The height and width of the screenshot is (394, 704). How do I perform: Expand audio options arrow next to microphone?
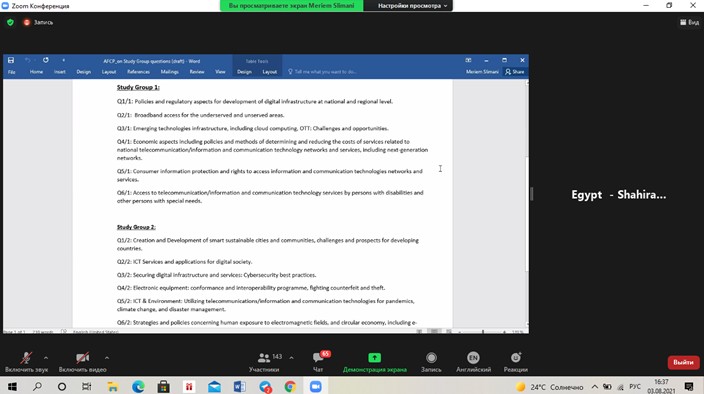(46, 358)
